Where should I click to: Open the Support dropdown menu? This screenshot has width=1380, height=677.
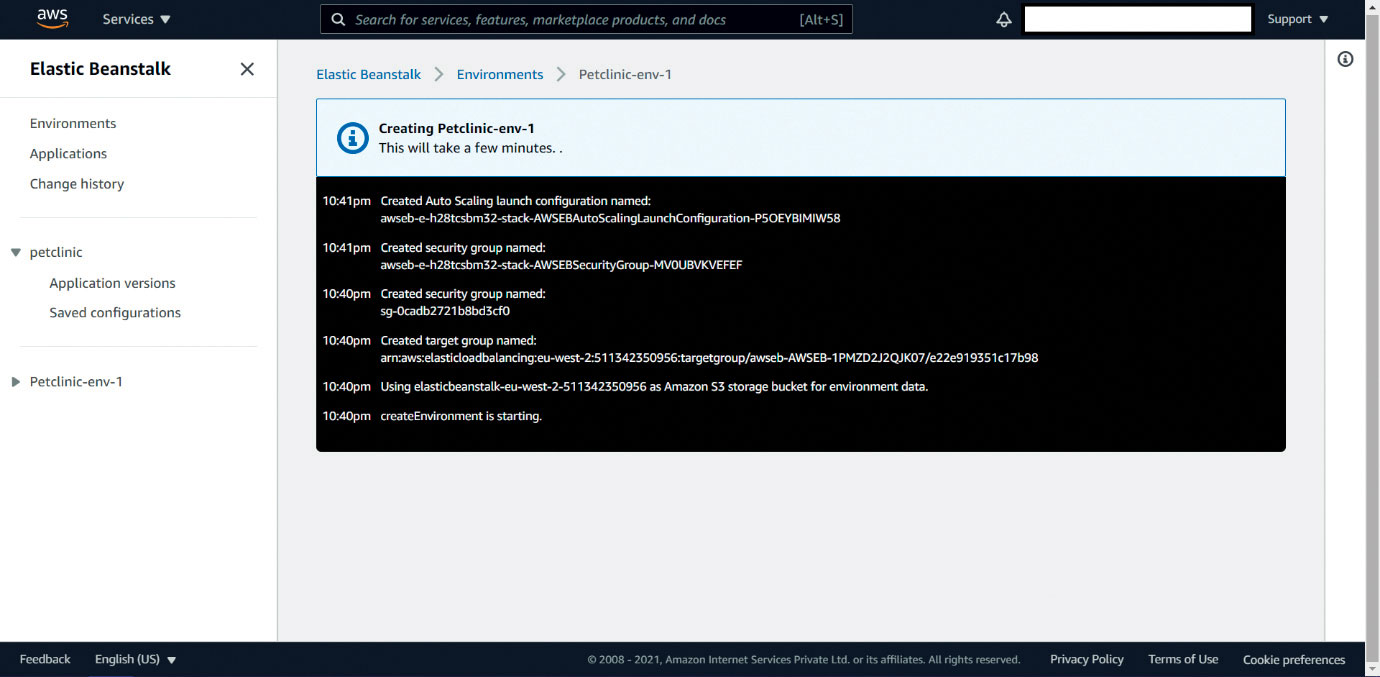1298,19
